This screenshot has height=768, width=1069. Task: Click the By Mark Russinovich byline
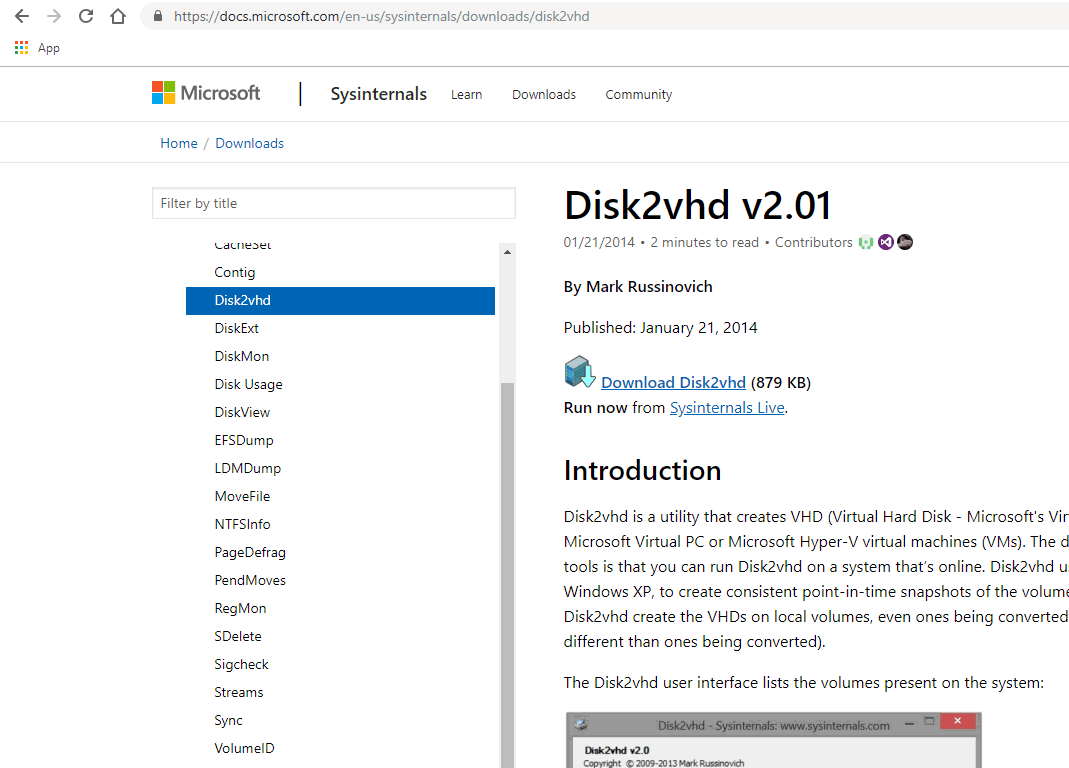point(637,286)
